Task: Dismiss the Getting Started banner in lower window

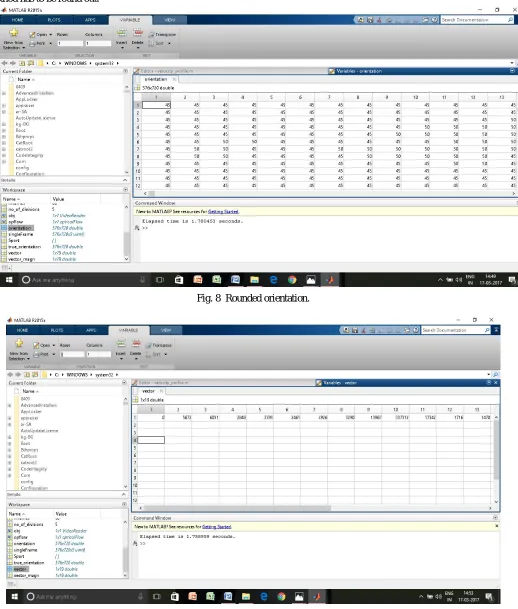Action: [x=497, y=526]
